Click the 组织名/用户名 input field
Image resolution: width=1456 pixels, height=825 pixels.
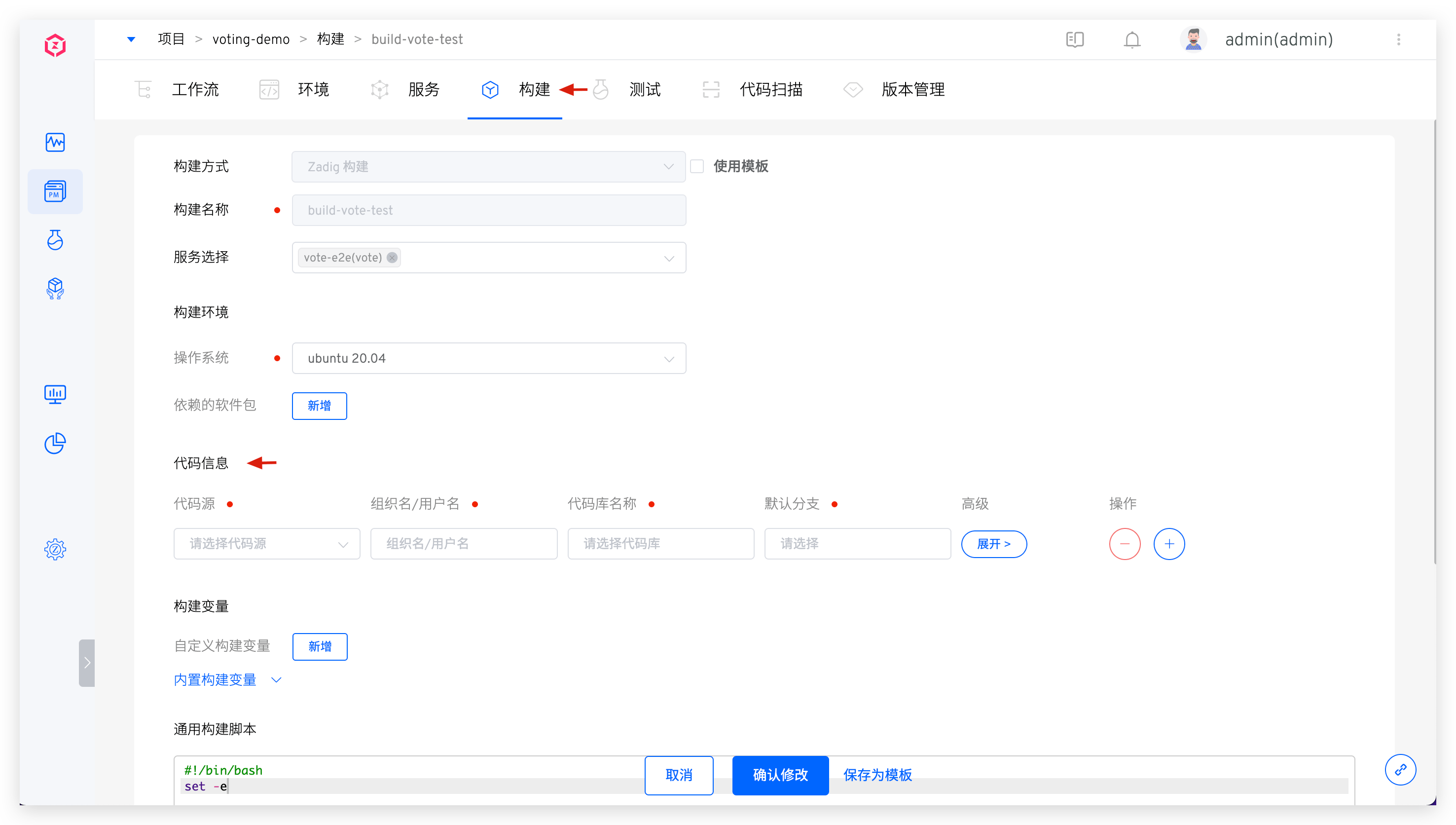click(463, 544)
